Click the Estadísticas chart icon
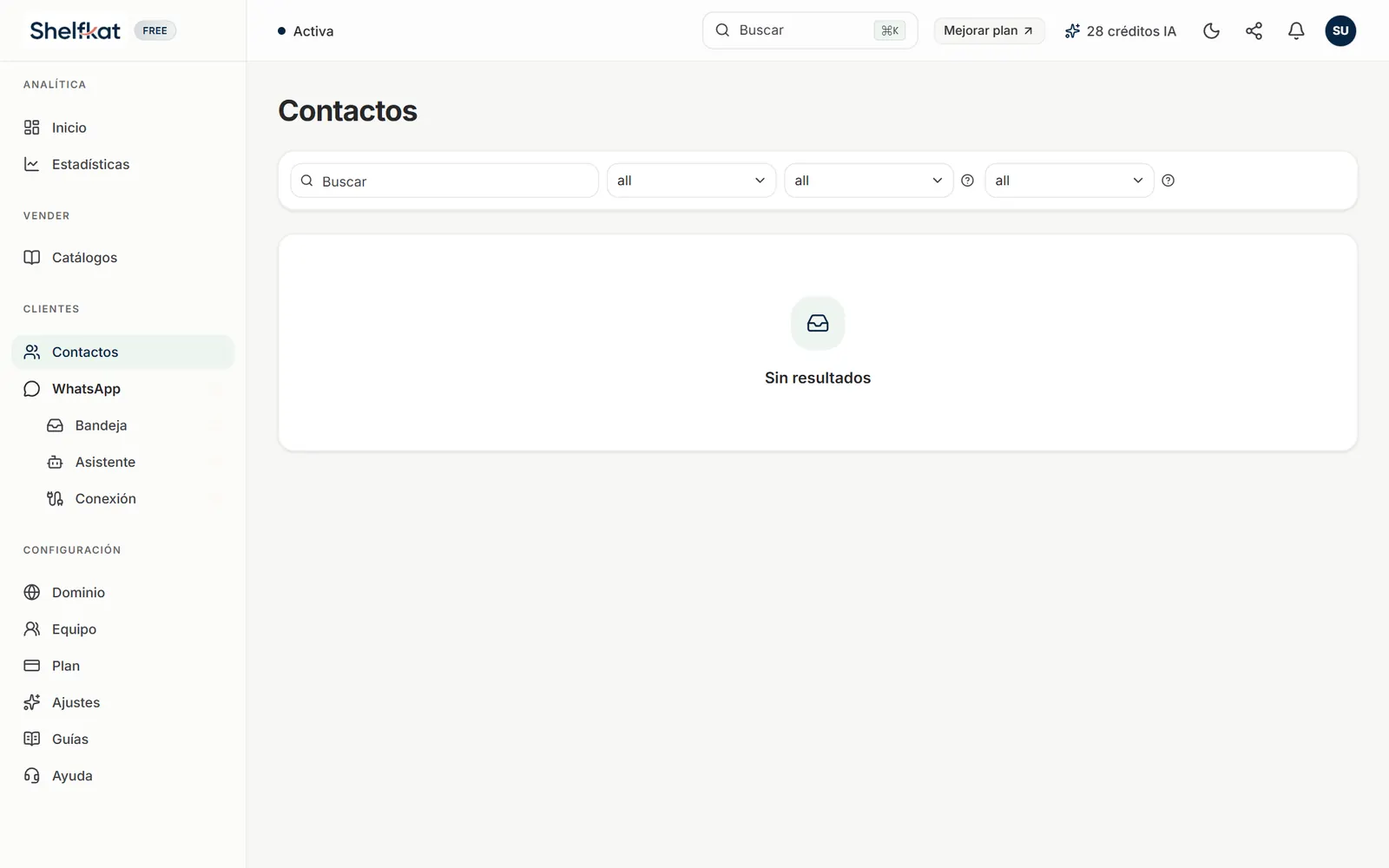This screenshot has width=1389, height=868. tap(32, 164)
